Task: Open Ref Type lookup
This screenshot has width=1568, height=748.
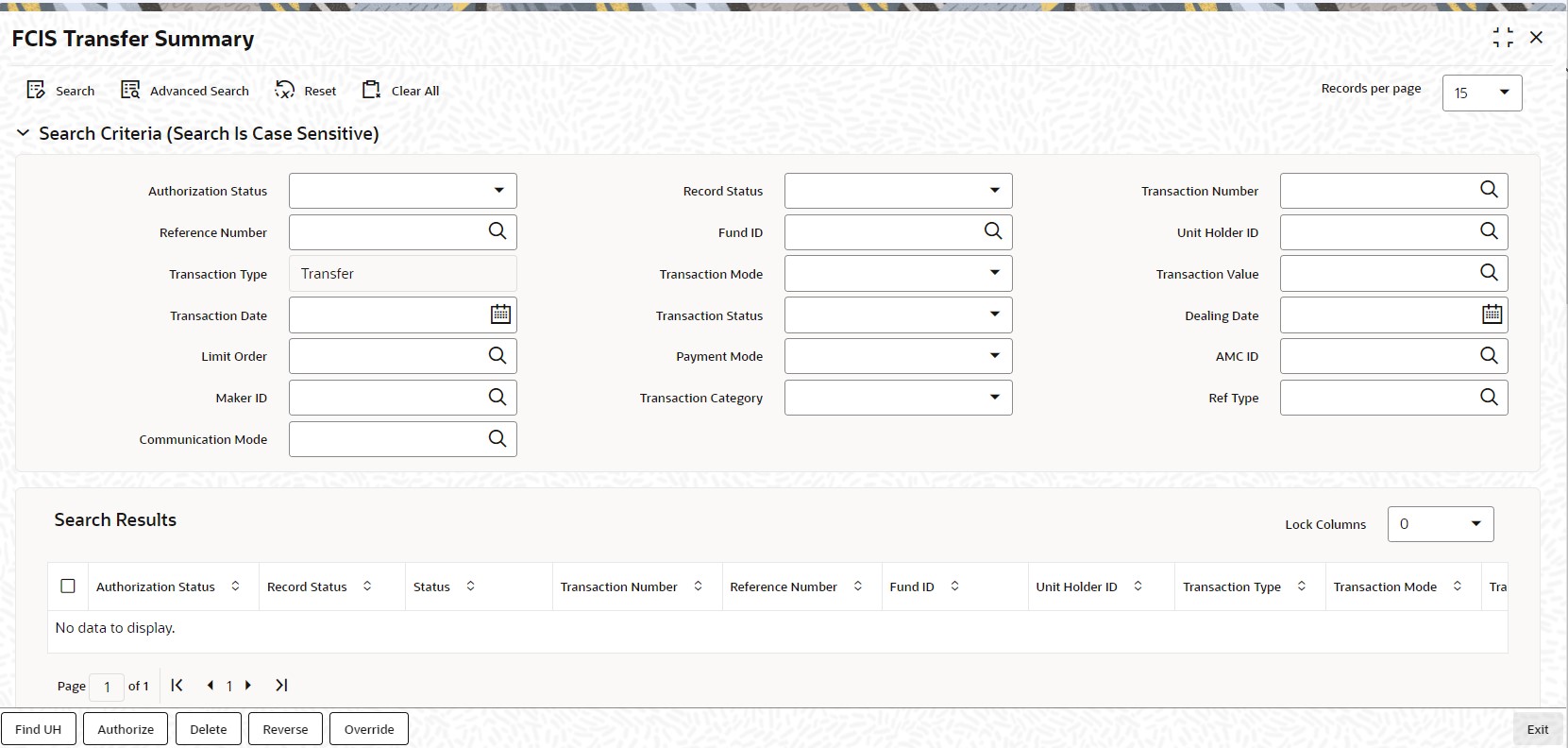Action: point(1489,398)
